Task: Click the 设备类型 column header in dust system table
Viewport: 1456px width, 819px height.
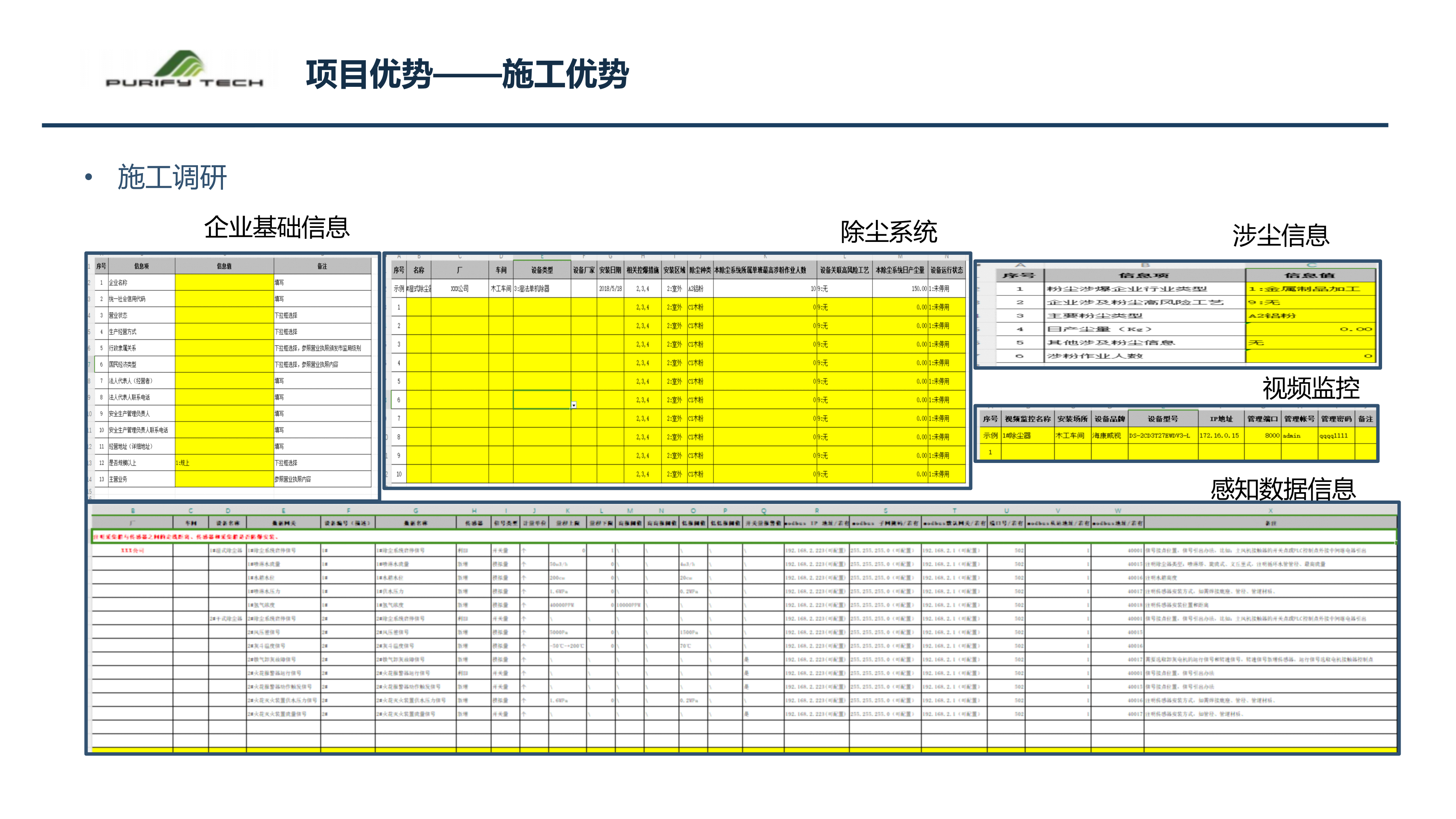Action: point(542,270)
